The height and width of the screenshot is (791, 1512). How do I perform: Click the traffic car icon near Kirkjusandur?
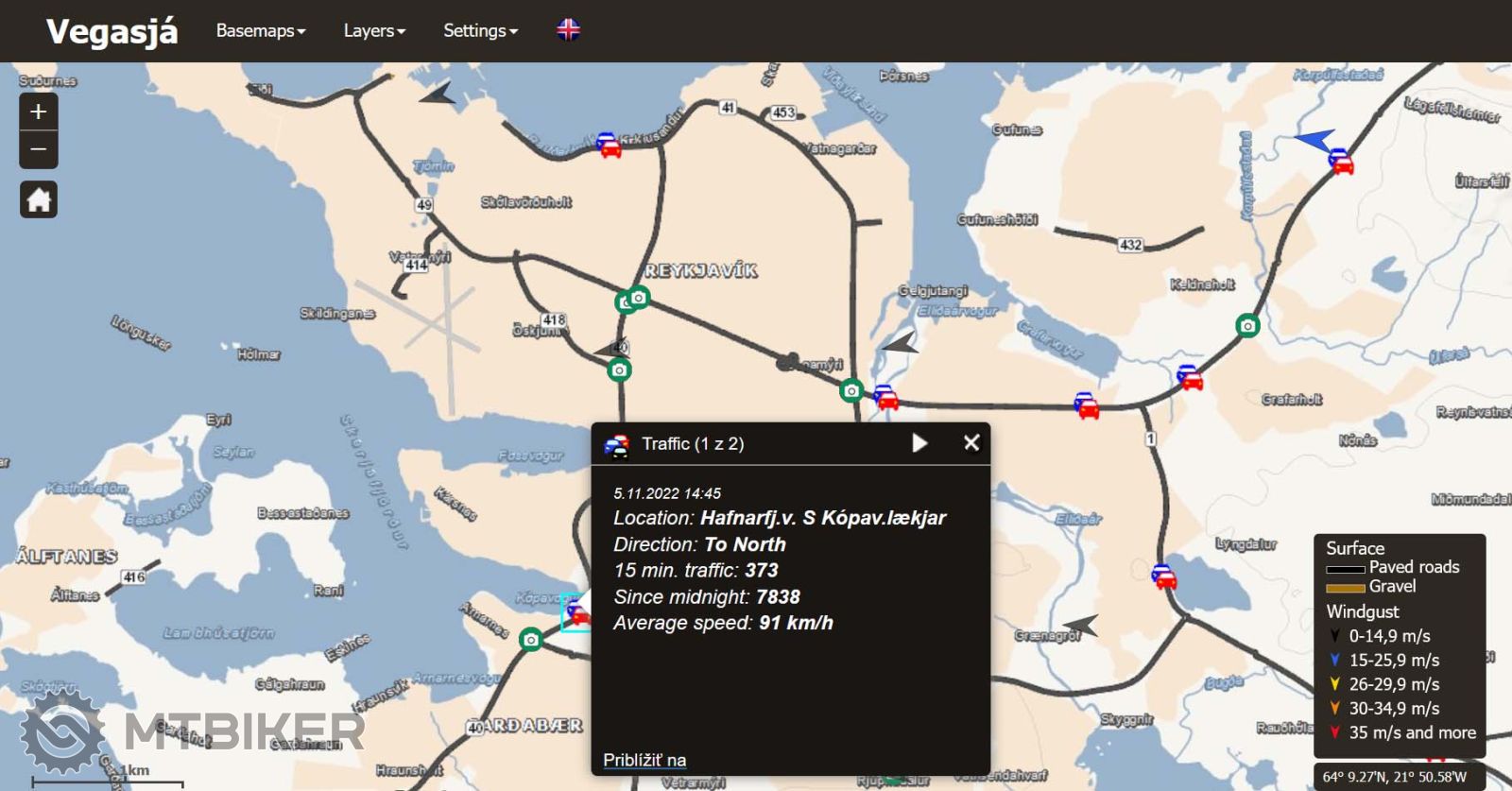point(609,146)
